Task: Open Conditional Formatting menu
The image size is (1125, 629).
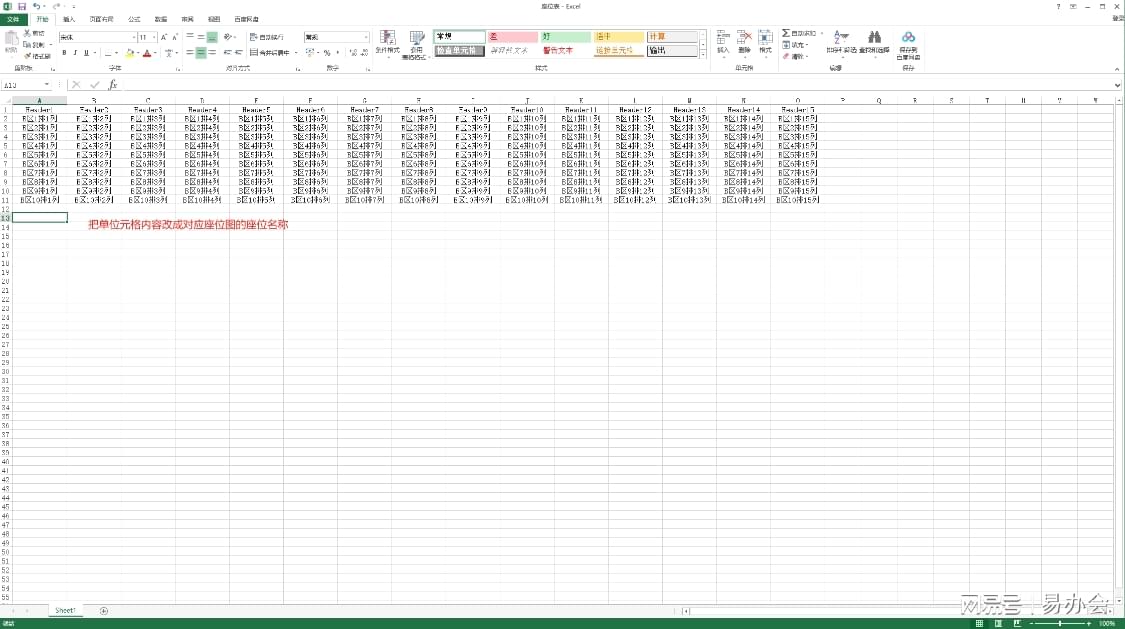Action: [x=387, y=42]
